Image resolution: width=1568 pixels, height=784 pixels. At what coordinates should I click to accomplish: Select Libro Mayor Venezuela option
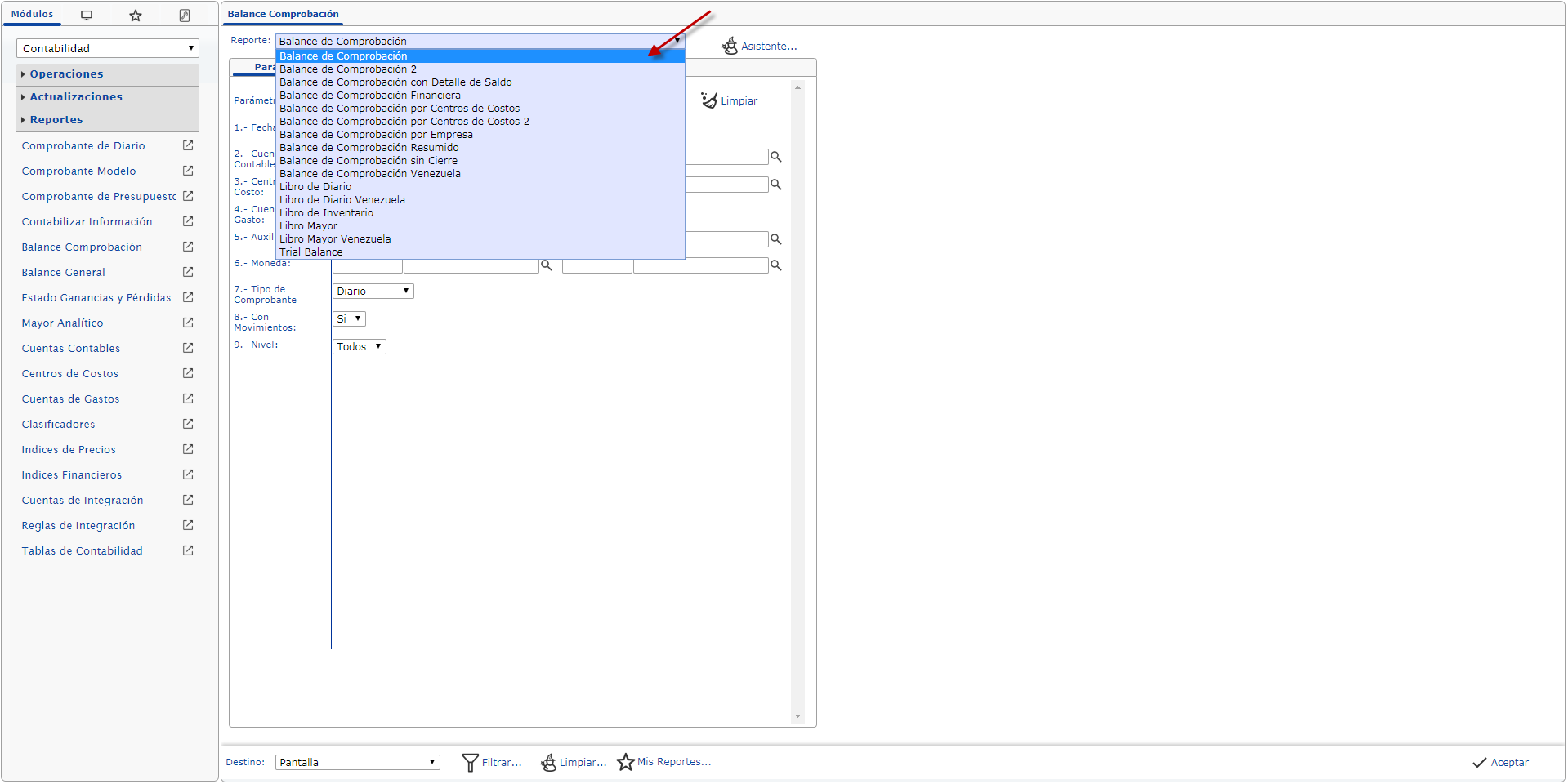(x=480, y=239)
